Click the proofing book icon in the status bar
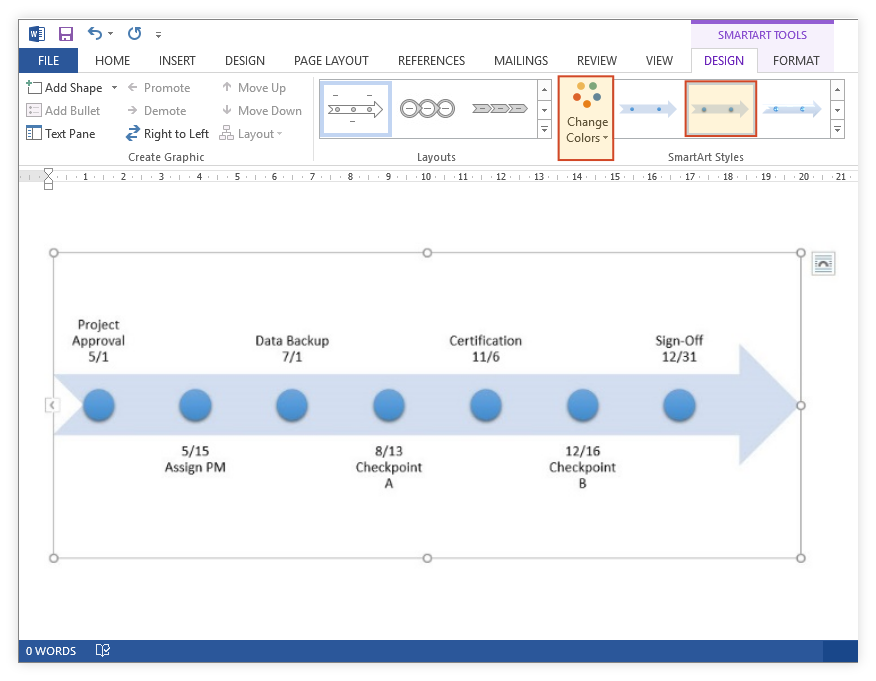This screenshot has height=681, width=876. tap(102, 651)
